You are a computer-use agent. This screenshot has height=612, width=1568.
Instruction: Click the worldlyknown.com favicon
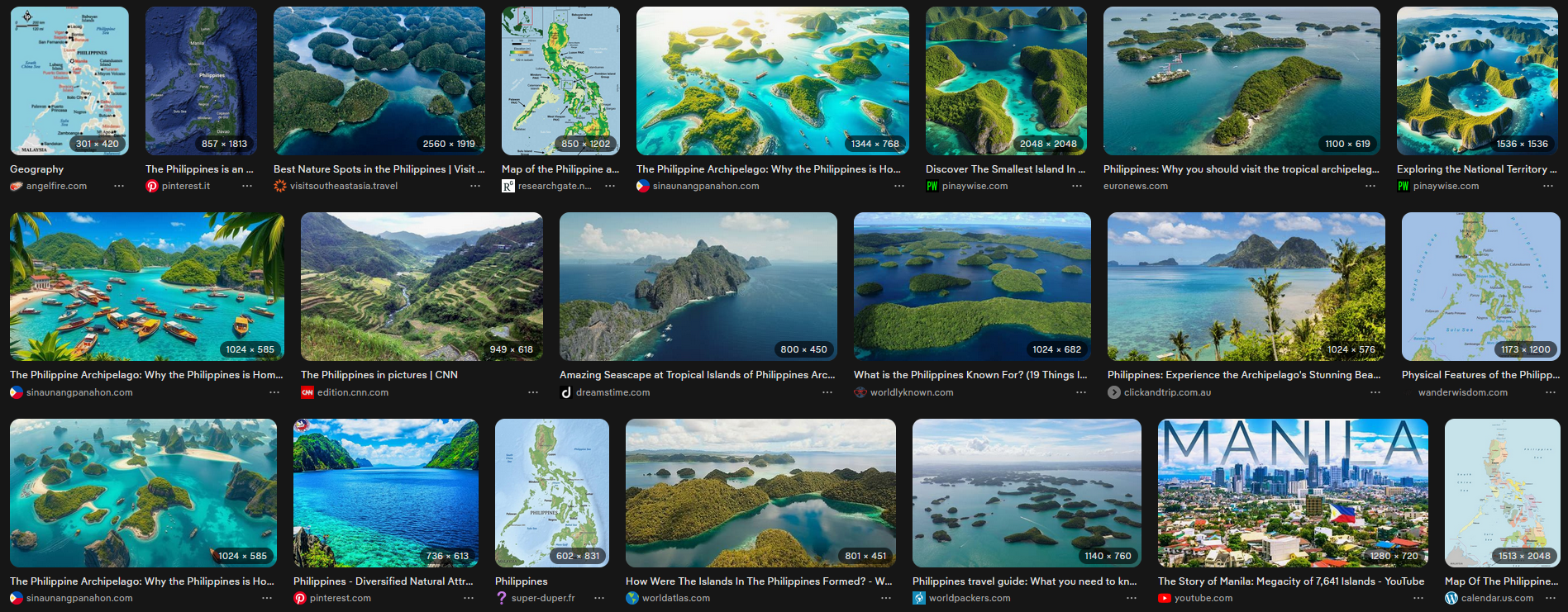pos(860,393)
